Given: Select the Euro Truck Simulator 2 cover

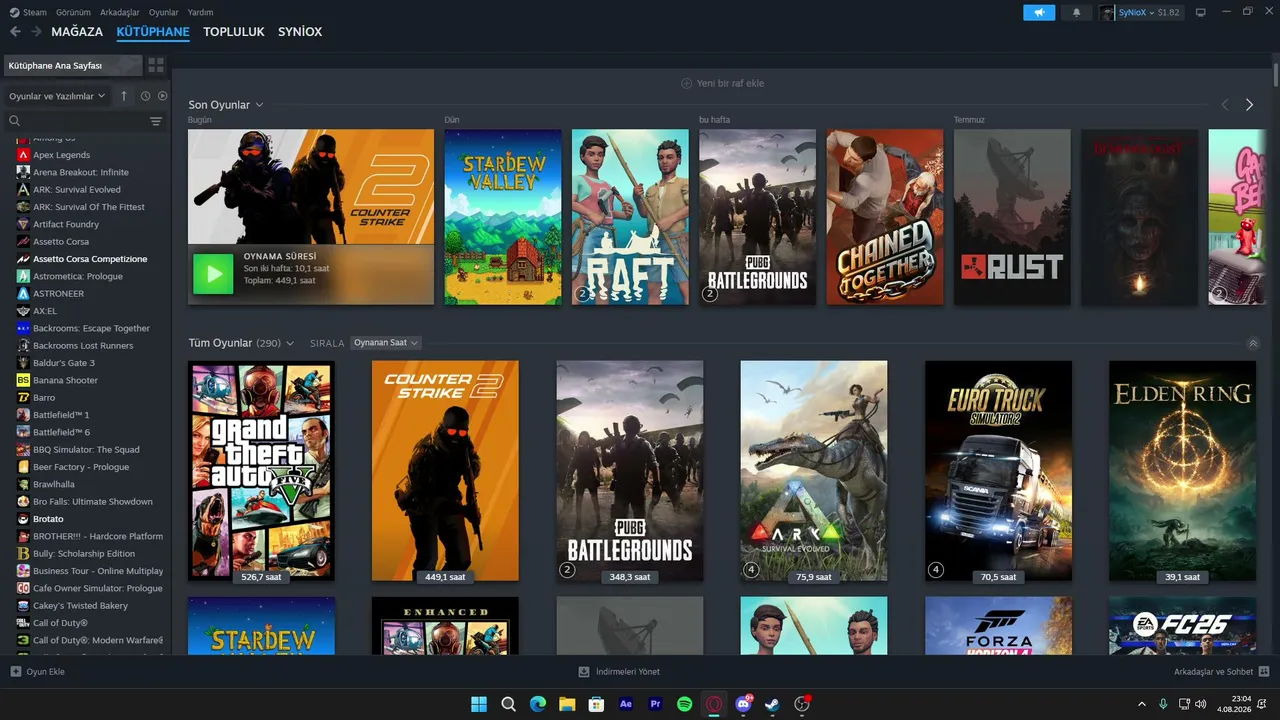Looking at the screenshot, I should pos(998,471).
